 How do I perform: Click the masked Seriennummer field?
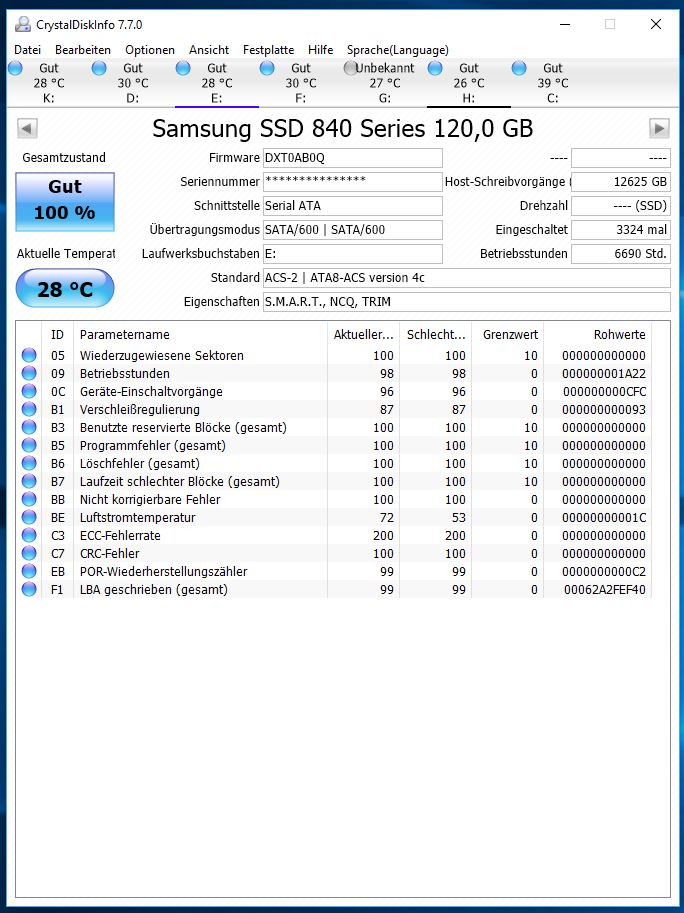point(353,182)
